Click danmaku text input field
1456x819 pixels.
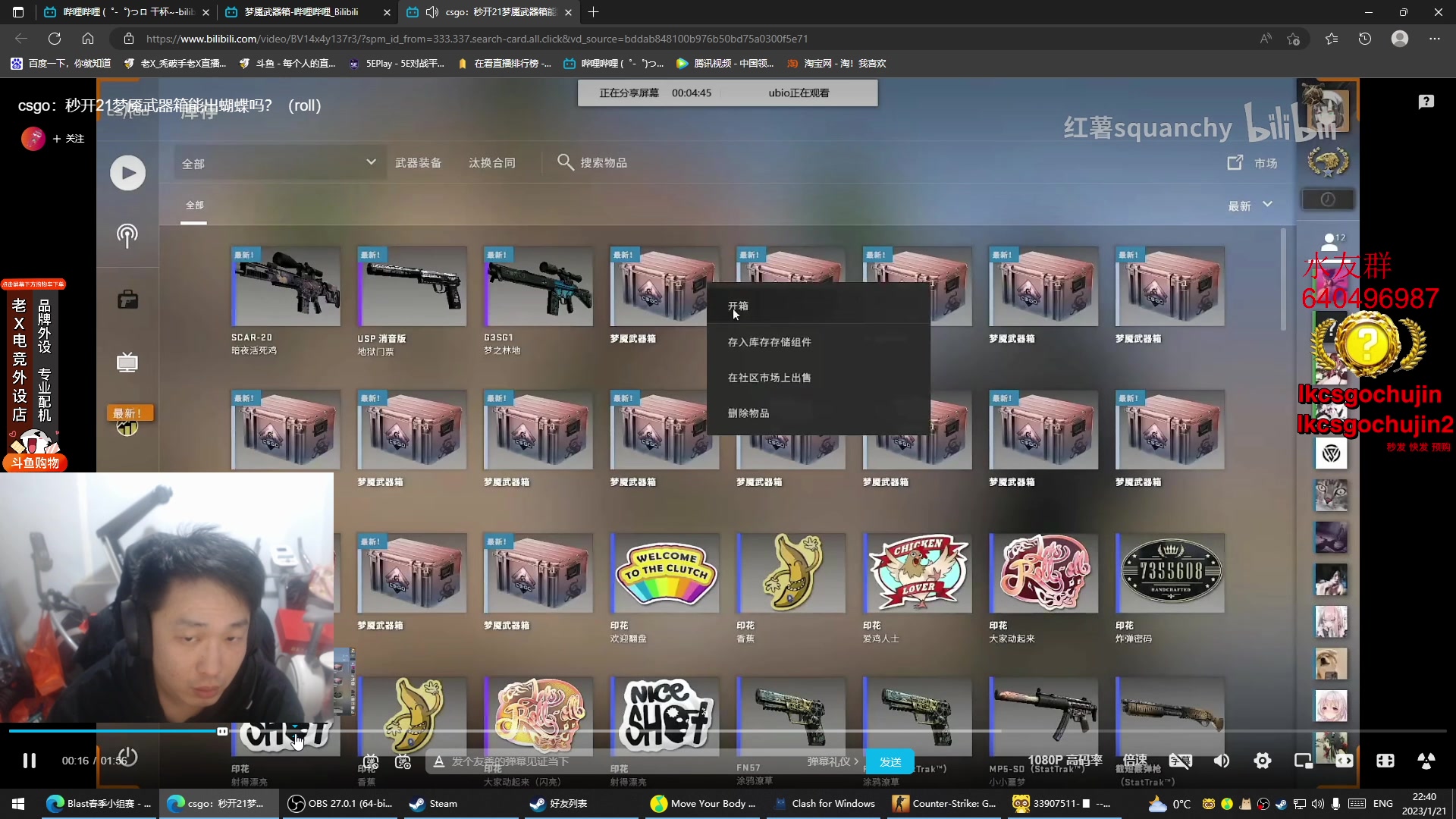point(622,761)
